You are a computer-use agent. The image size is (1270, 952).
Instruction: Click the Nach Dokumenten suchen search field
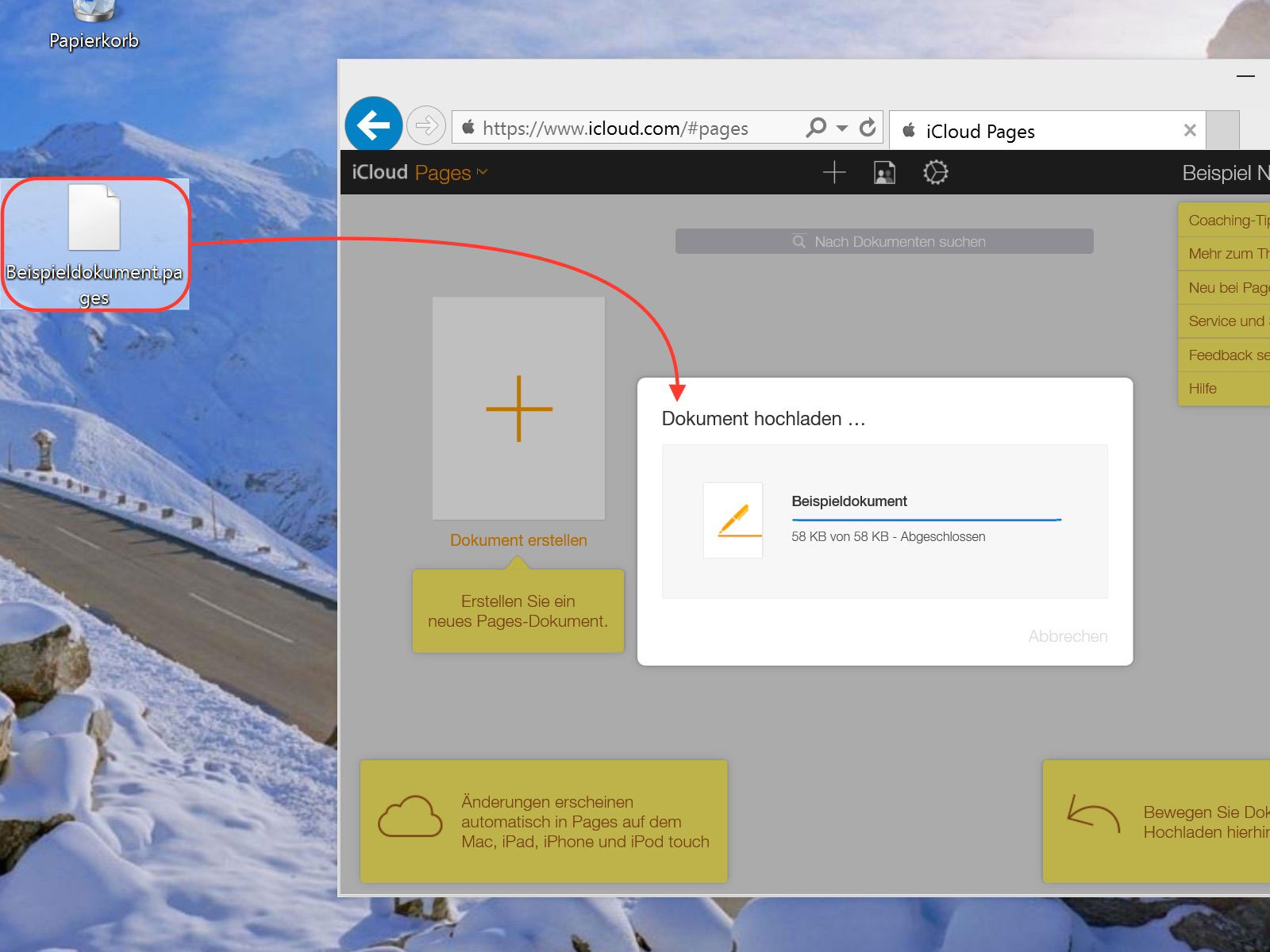click(x=884, y=241)
